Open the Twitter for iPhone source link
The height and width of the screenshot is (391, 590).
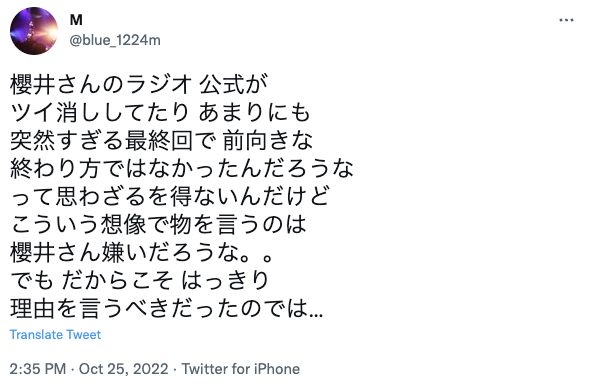point(241,369)
